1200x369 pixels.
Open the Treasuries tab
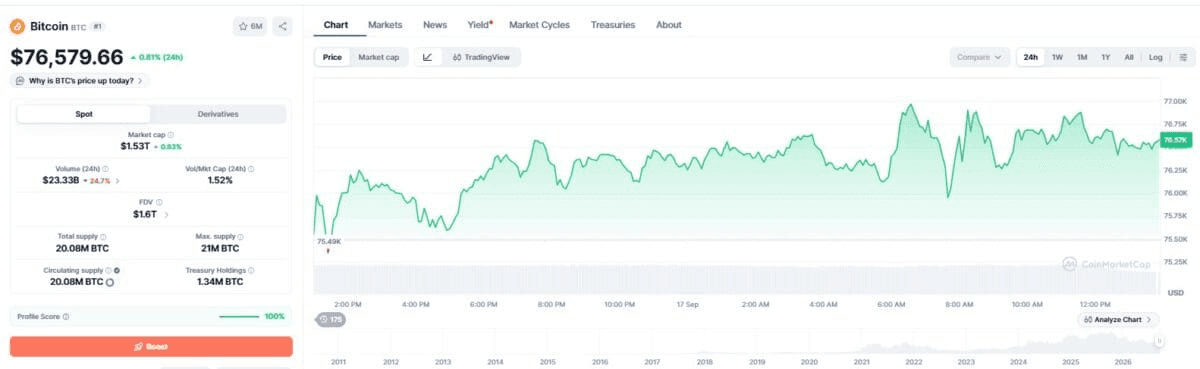pos(613,25)
